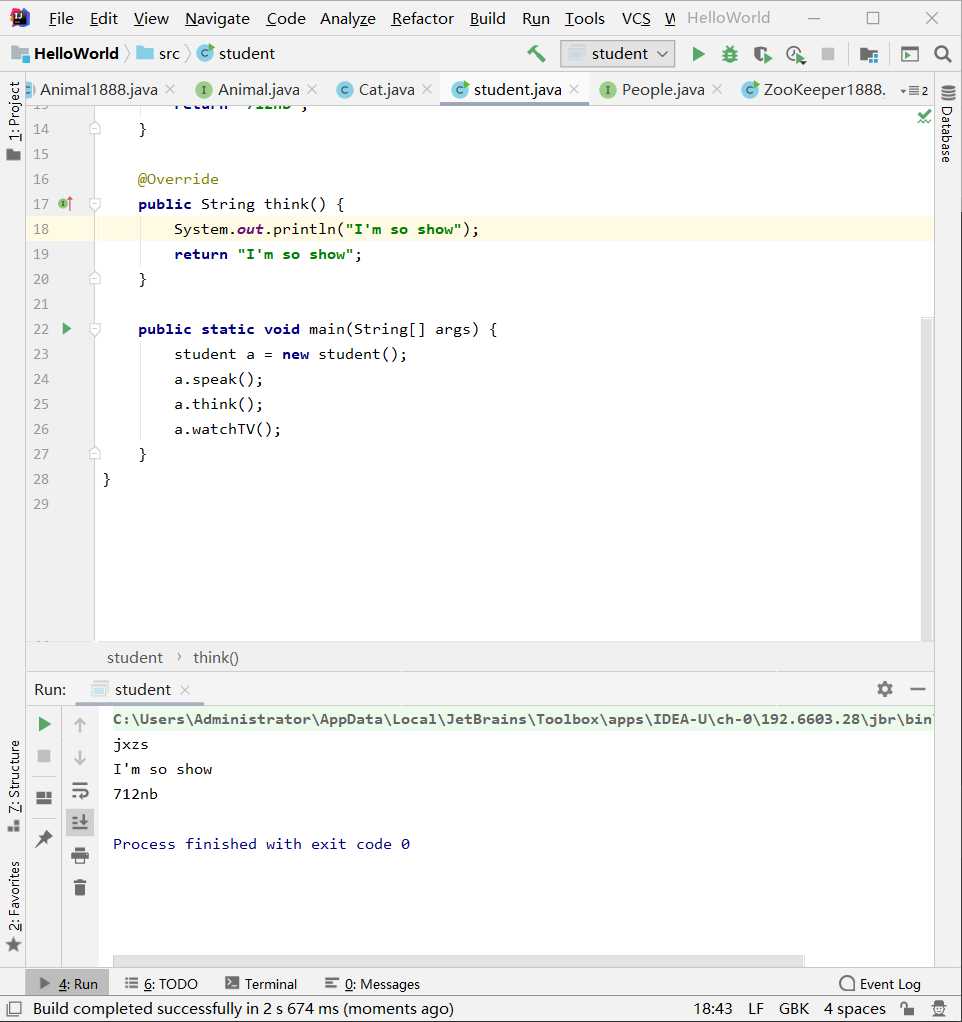Click the Up the stack trace arrow
962x1022 pixels.
tap(80, 725)
